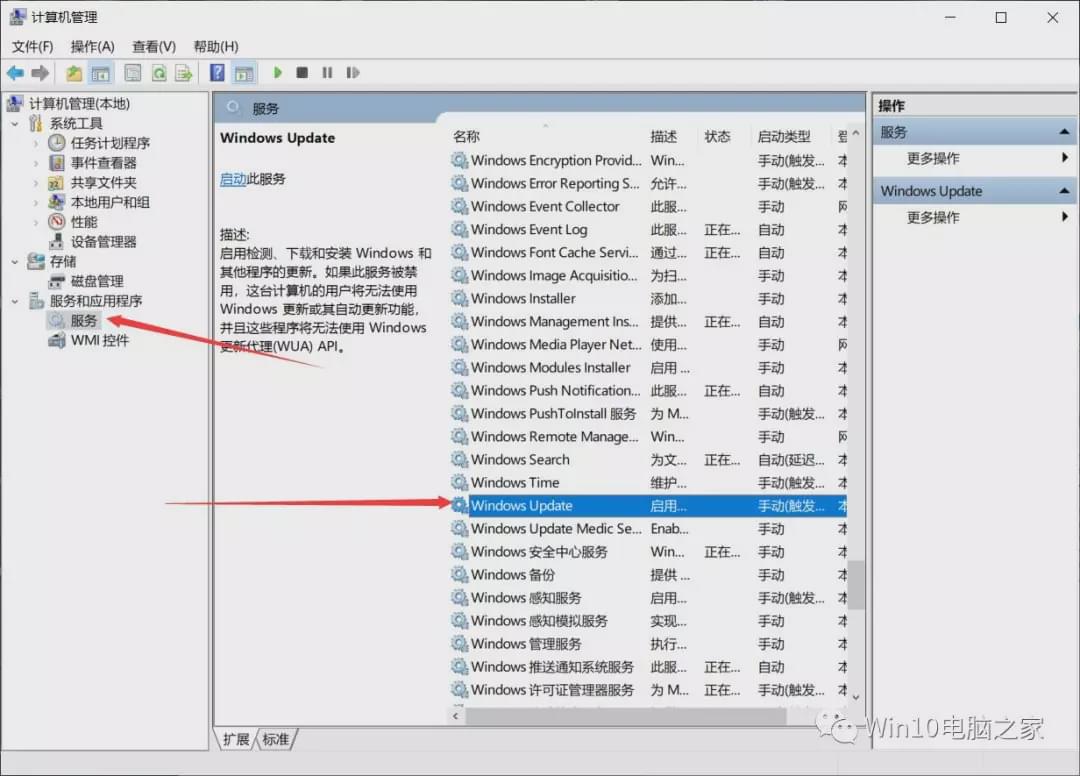Viewport: 1080px width, 776px height.
Task: Collapse the 系统工具 tree node
Action: pos(15,124)
